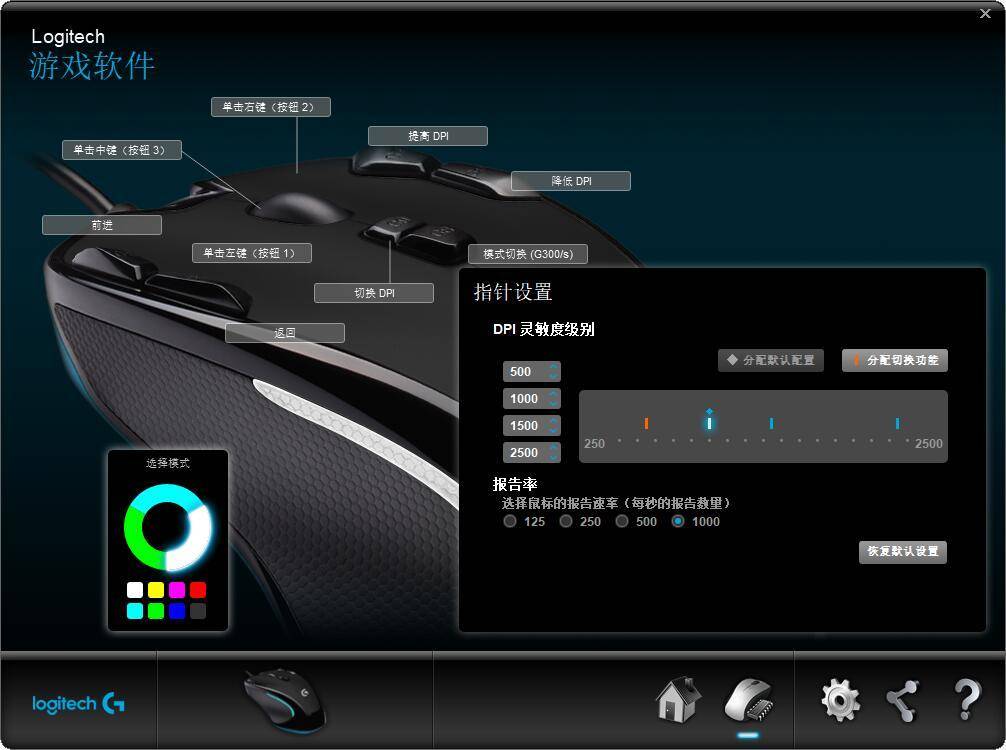Click the 1500 DPI slider marker

(x=771, y=423)
